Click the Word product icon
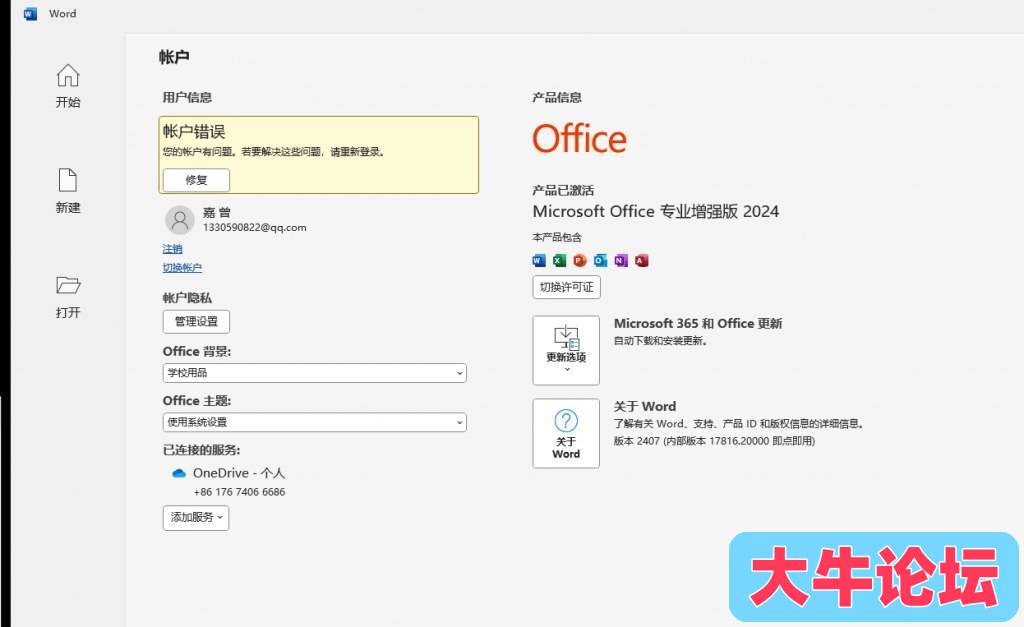 (539, 261)
